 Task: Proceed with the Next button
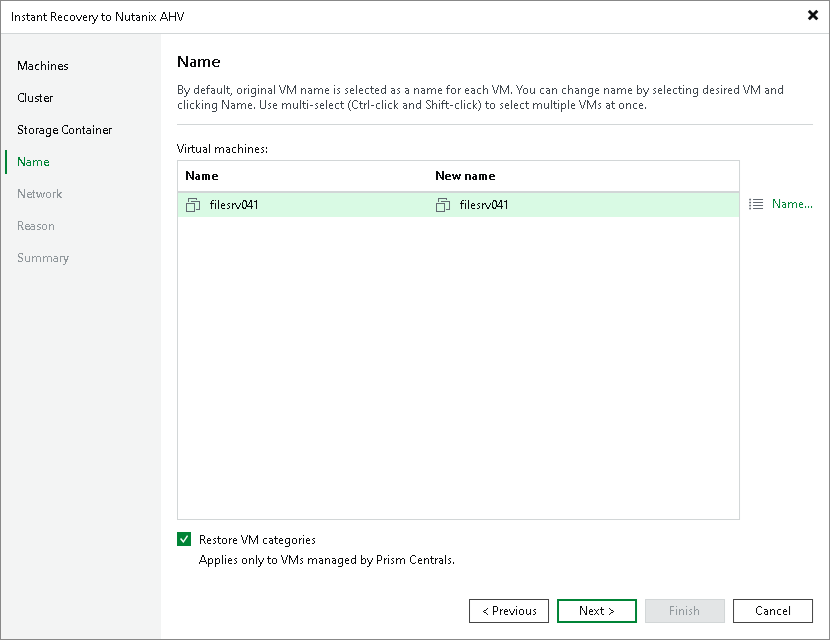(597, 611)
